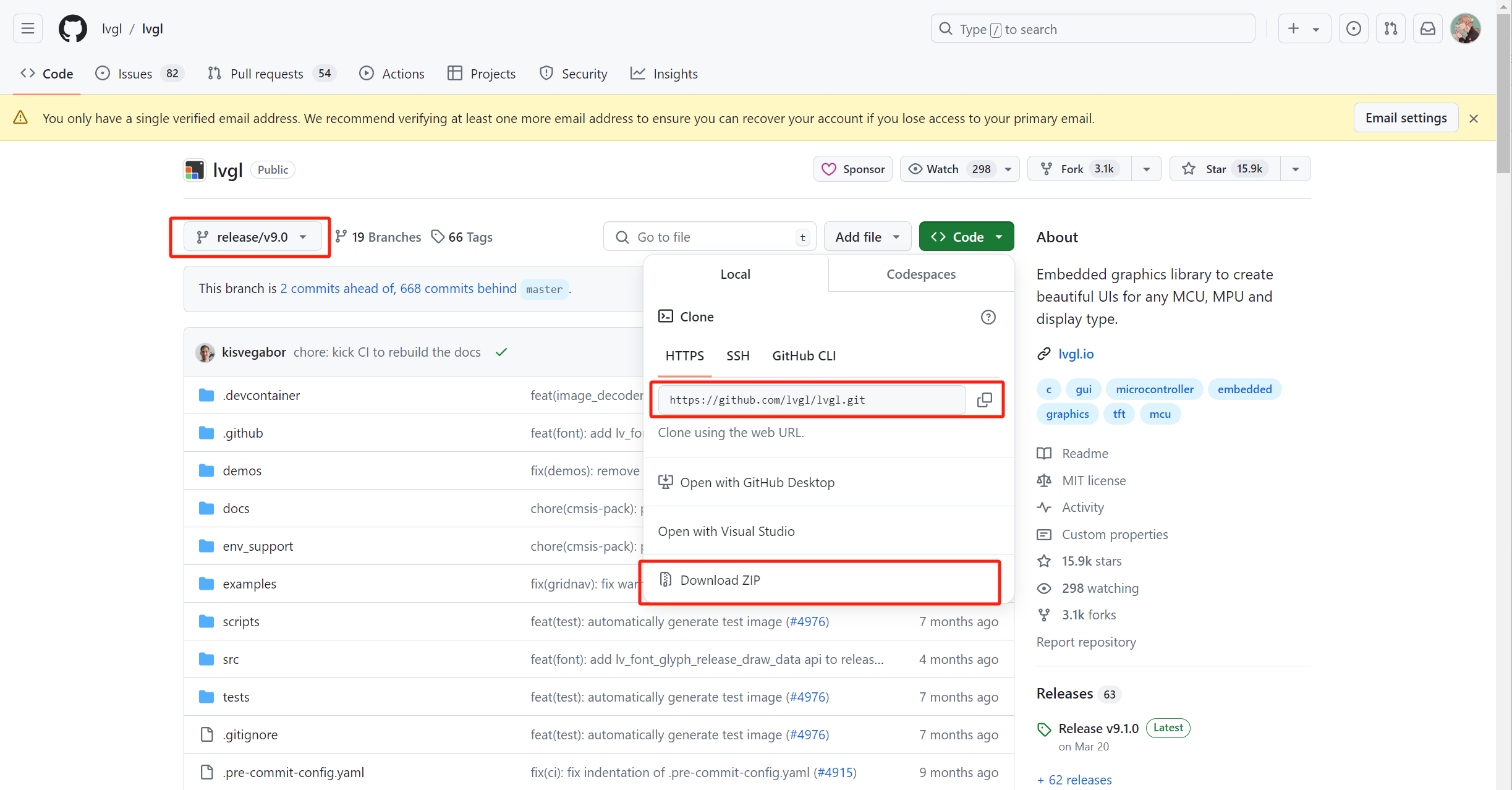Viewport: 1512px width, 790px height.
Task: Open the .gitignore file
Action: (x=250, y=734)
